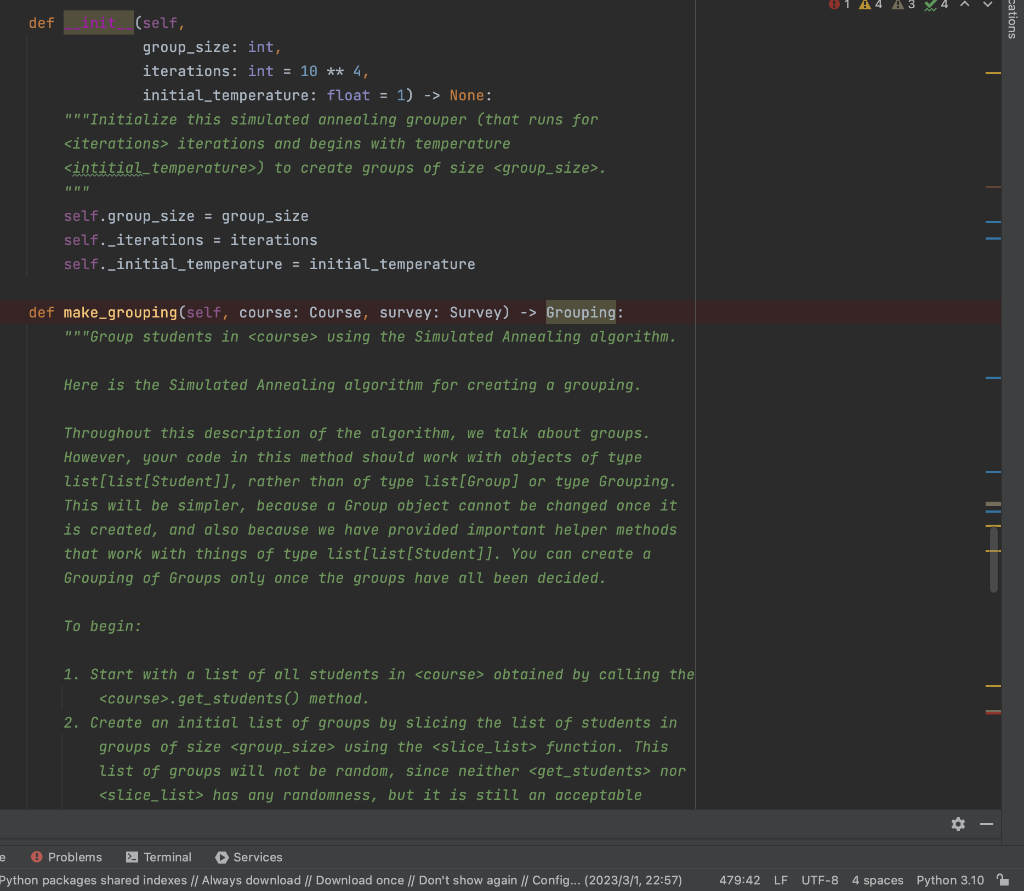The height and width of the screenshot is (891, 1024).
Task: Change indentation 4 spaces setting
Action: (x=877, y=880)
